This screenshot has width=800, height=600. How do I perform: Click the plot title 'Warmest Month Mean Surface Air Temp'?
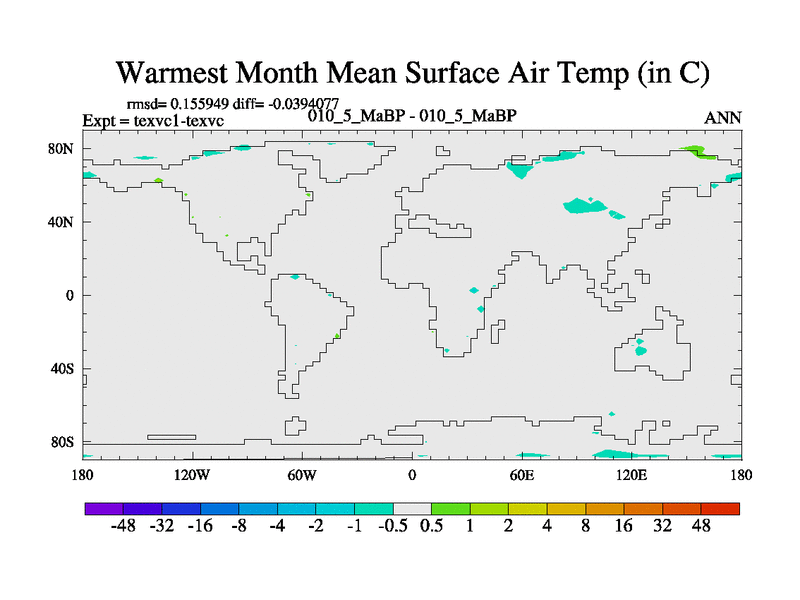click(412, 73)
